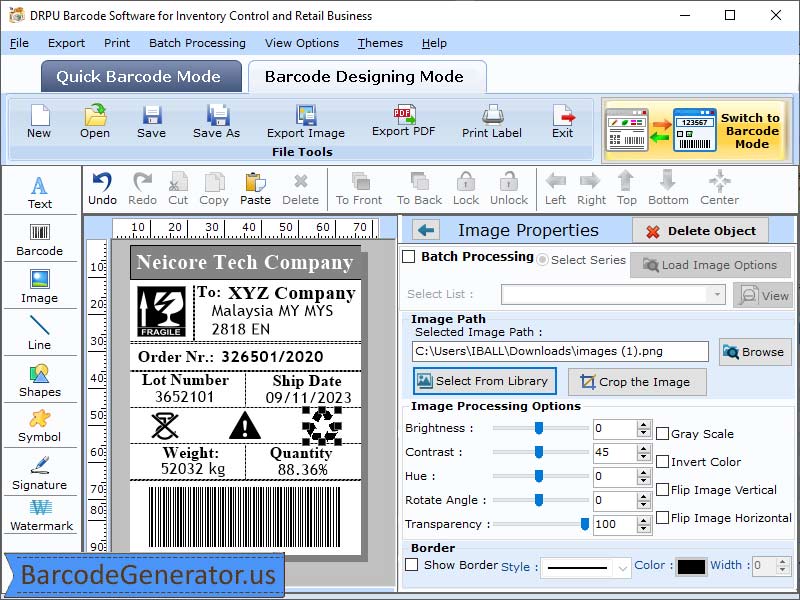Click the Cut icon
Viewport: 800px width, 600px height.
click(x=179, y=182)
